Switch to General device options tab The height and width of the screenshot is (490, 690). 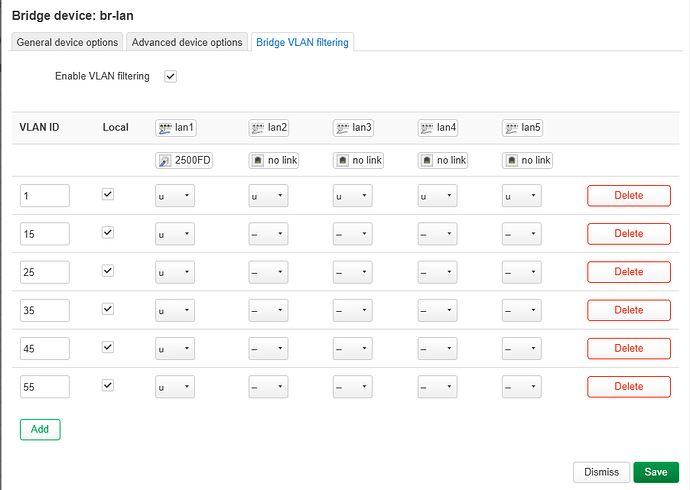[x=68, y=42]
